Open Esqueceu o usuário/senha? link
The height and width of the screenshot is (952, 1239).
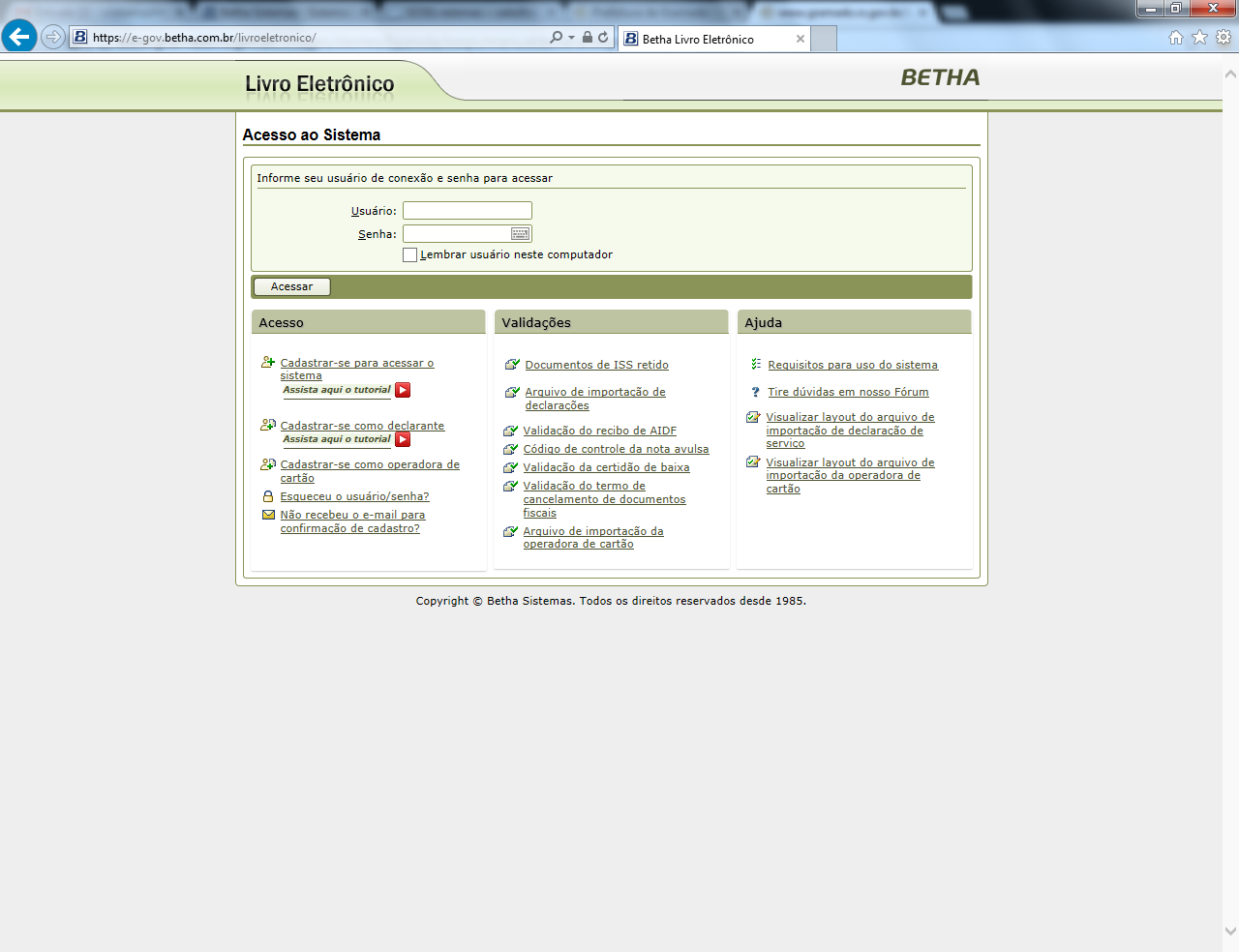click(x=354, y=496)
